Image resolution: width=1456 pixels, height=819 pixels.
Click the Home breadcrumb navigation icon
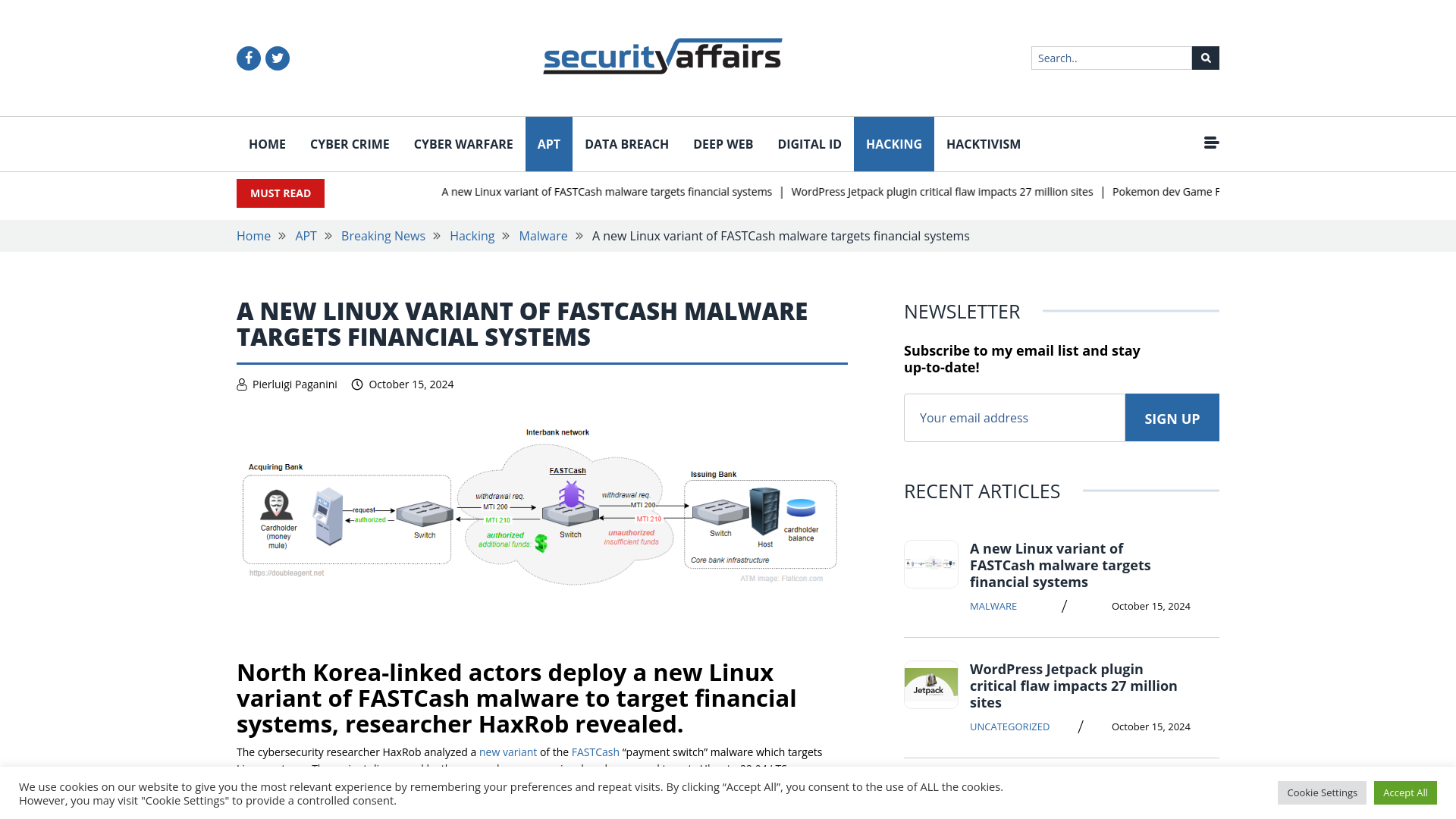(x=253, y=236)
